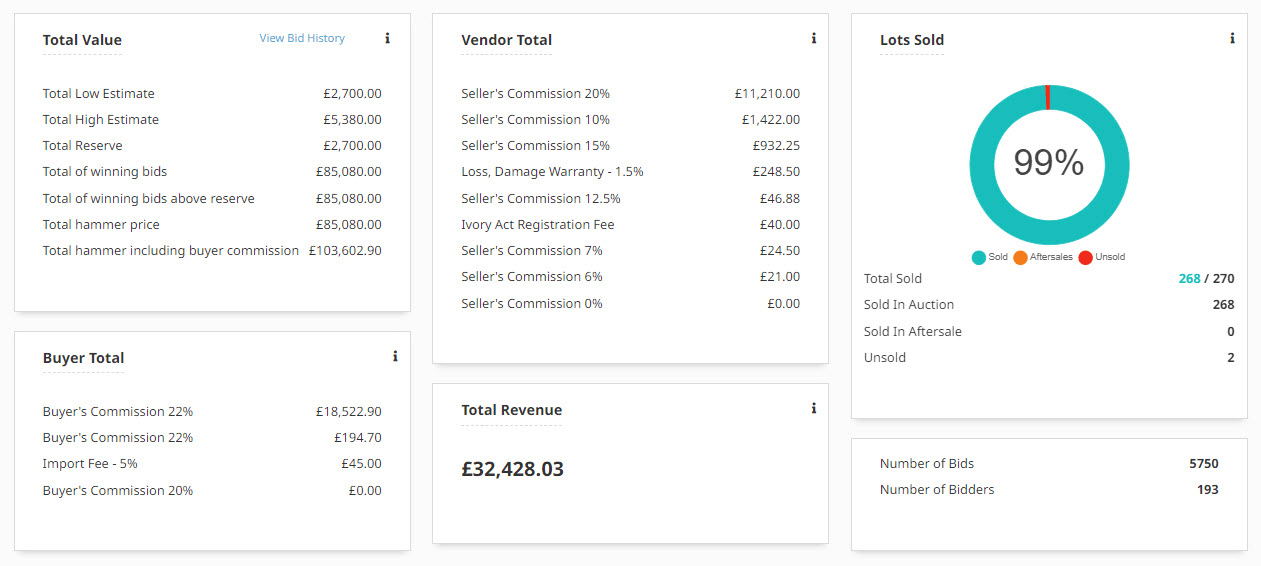
Task: Click the Lots Sold heading
Action: [911, 41]
